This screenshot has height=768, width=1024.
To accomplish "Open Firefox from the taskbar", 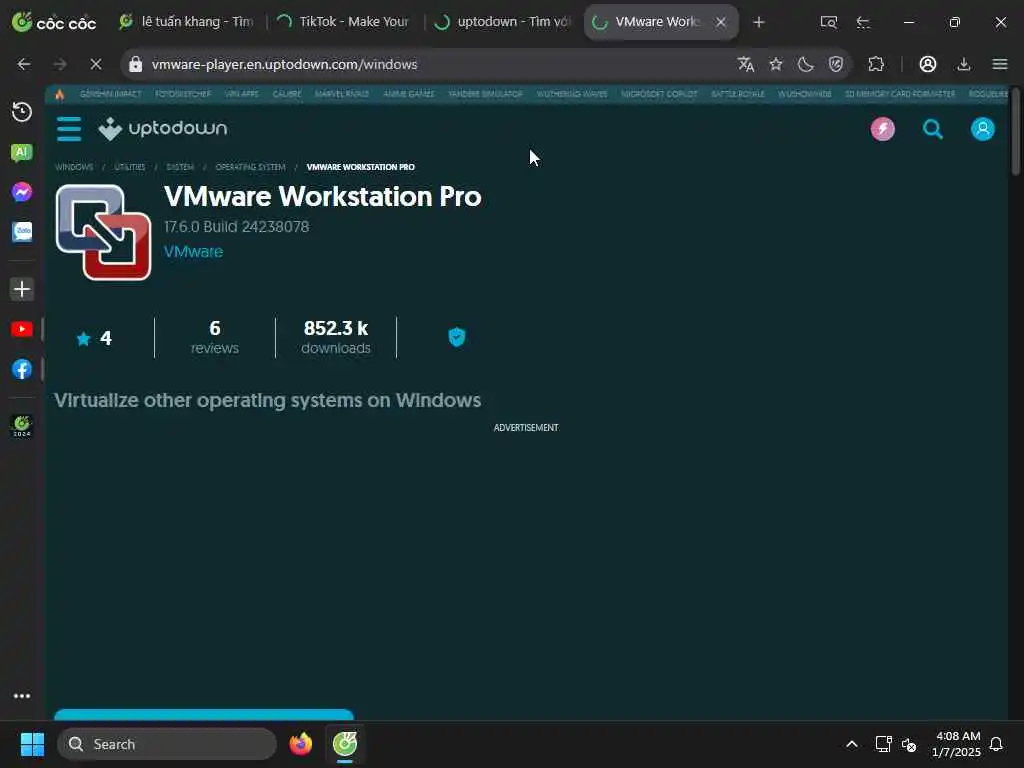I will coord(300,744).
